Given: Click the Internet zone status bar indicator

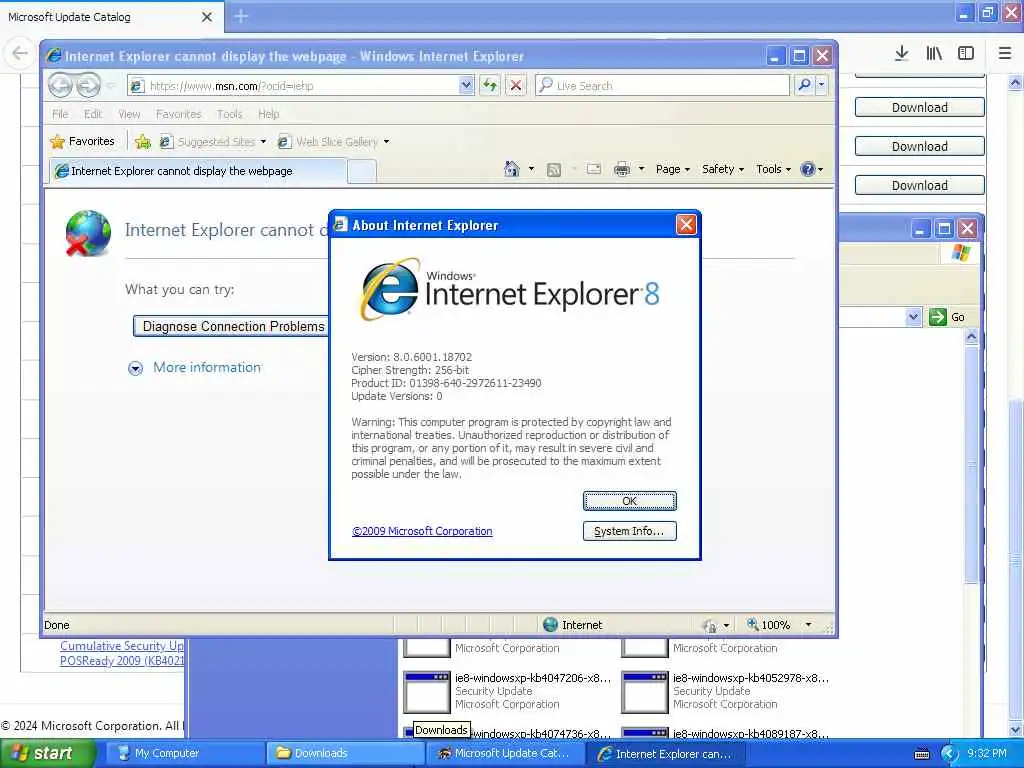Looking at the screenshot, I should pyautogui.click(x=573, y=625).
